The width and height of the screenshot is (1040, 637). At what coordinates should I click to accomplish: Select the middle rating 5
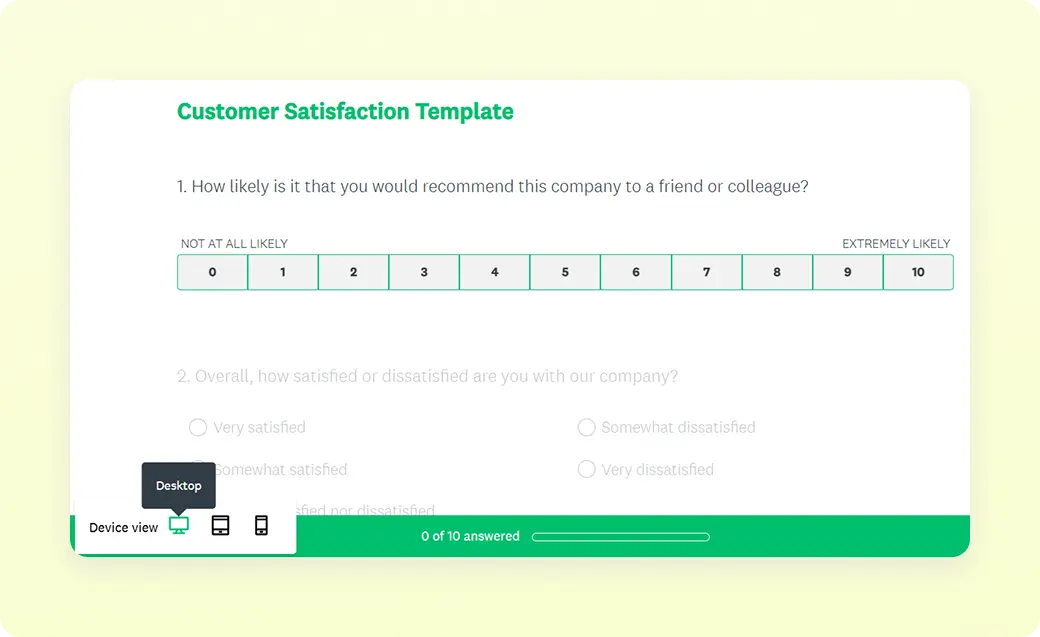pos(565,272)
